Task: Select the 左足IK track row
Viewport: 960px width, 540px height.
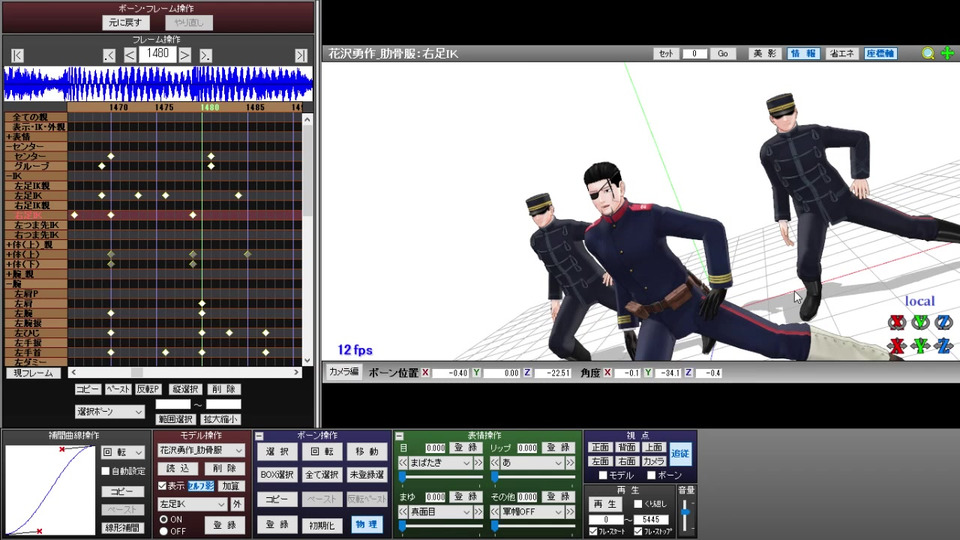Action: (36, 195)
